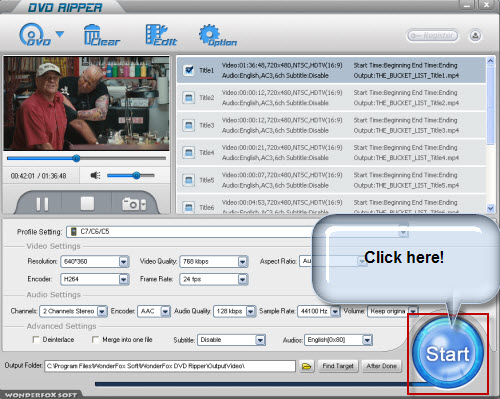Click the video seek progress slider
Viewport: 500px width, 399px height.
point(86,158)
